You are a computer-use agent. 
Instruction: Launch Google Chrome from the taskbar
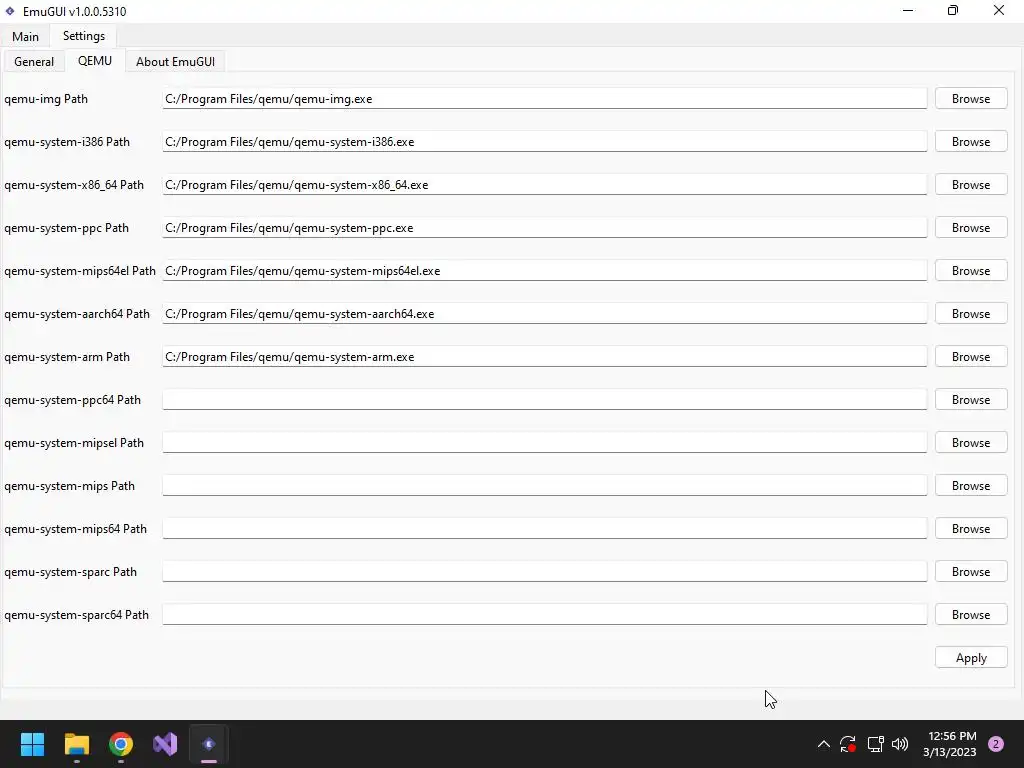[x=121, y=744]
